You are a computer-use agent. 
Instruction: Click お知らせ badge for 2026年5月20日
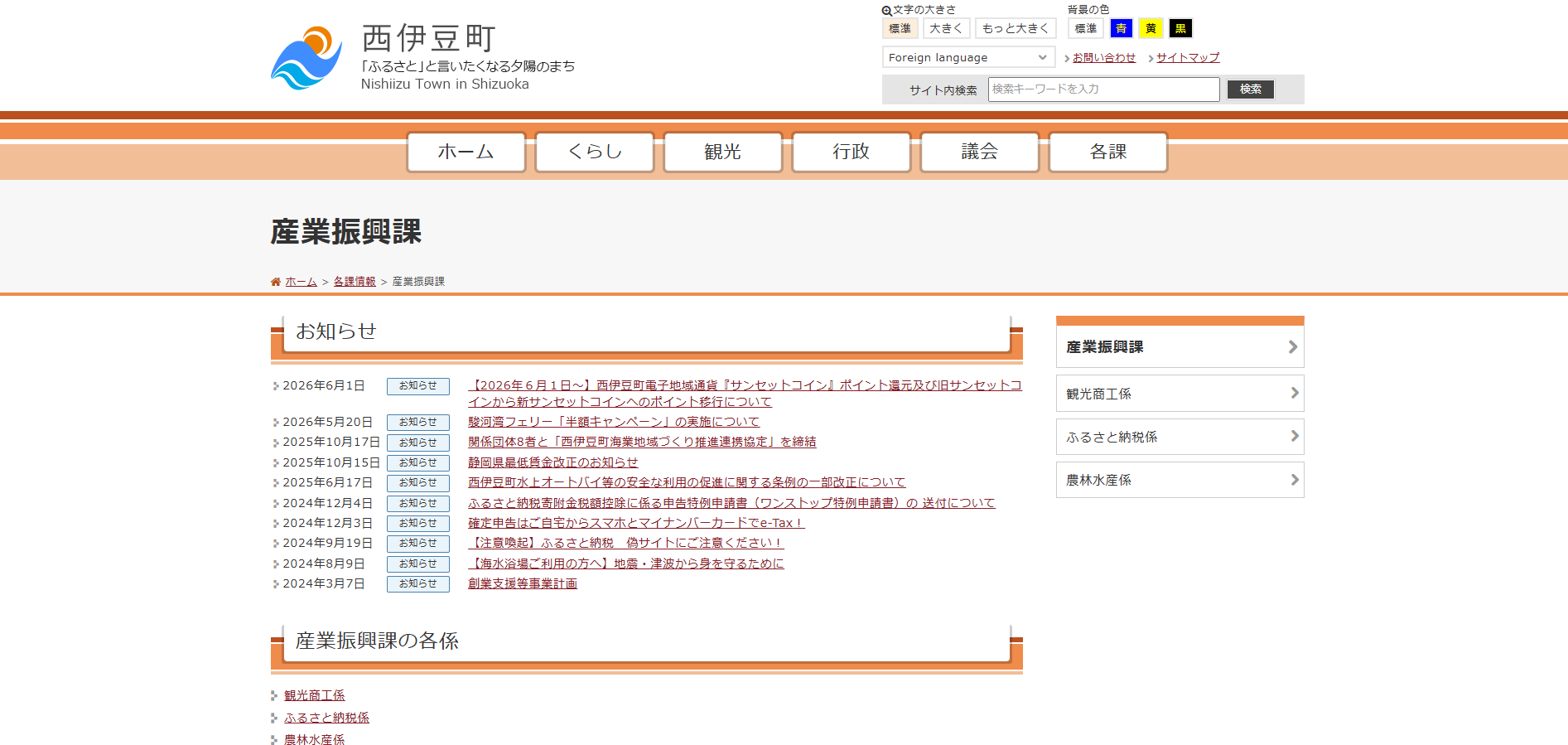(x=418, y=423)
